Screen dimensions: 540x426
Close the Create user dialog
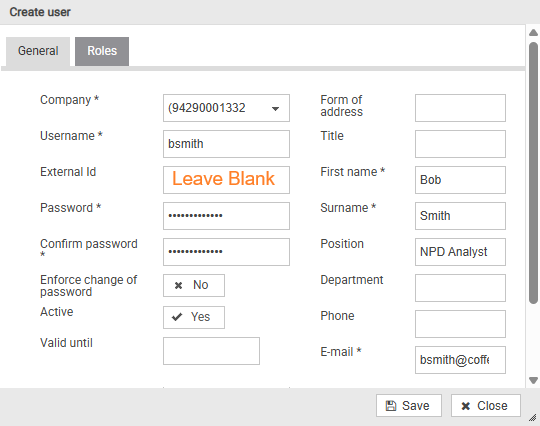(486, 406)
